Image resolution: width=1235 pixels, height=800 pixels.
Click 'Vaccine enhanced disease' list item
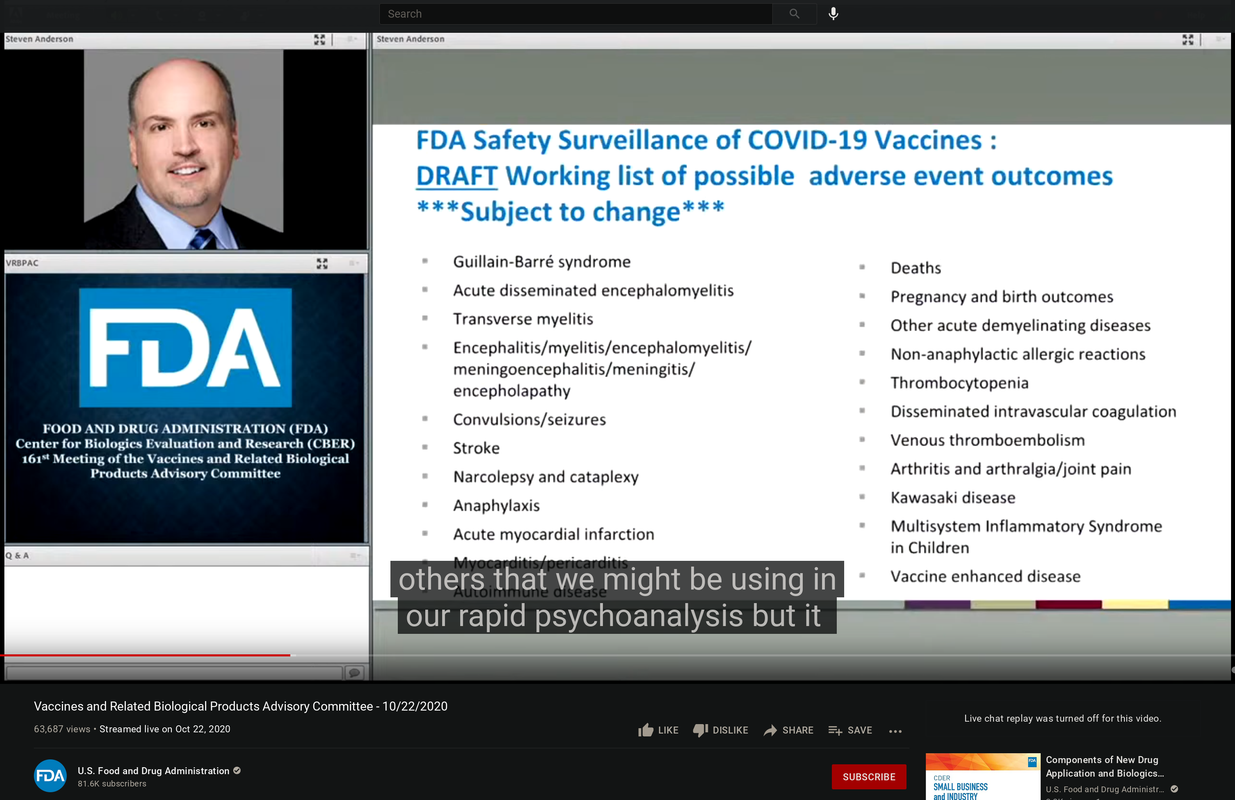tap(986, 577)
